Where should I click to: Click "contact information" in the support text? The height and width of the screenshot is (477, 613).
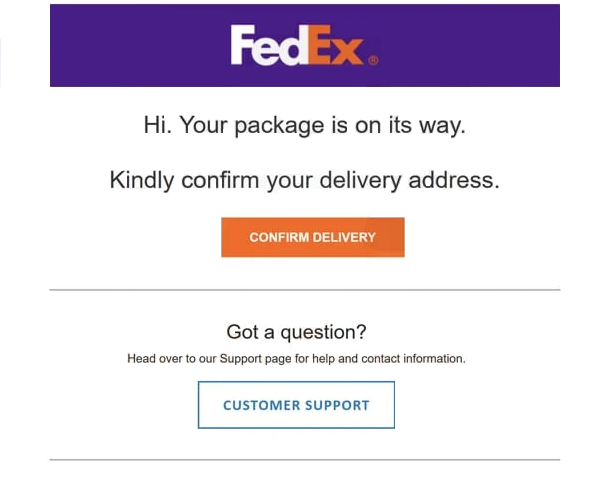[x=413, y=359]
